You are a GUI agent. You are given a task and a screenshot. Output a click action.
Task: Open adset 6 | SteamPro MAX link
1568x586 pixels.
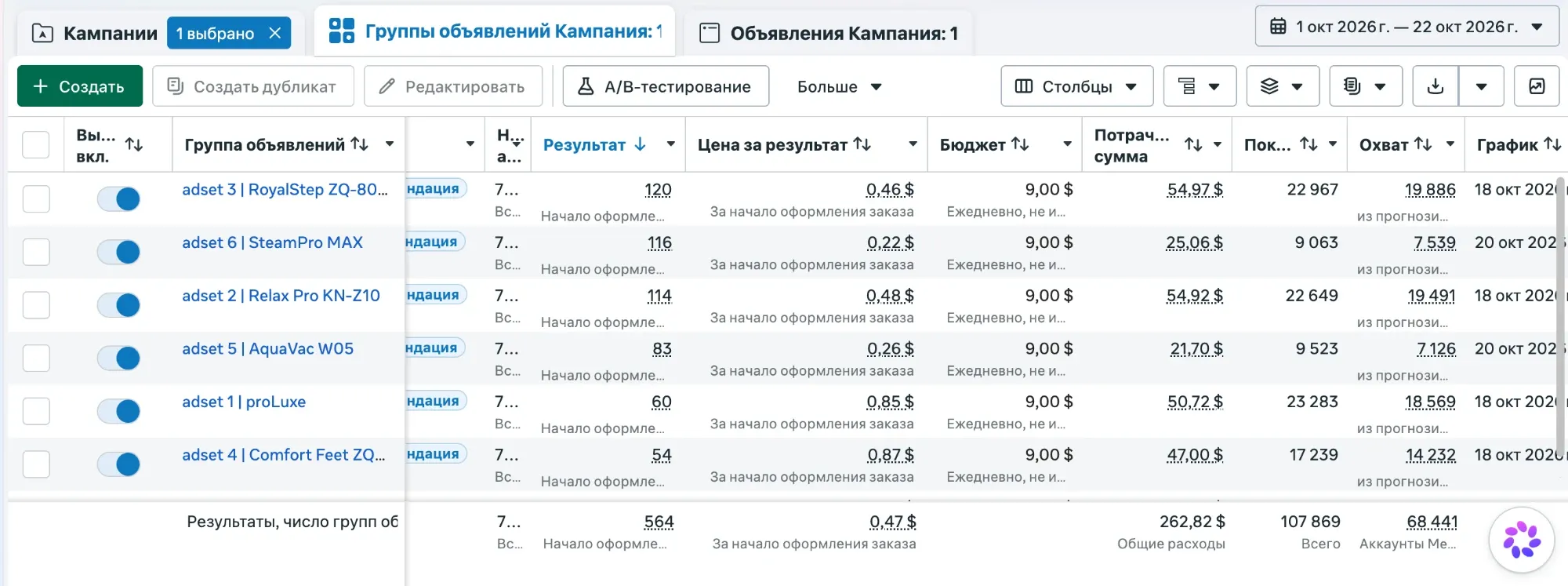[272, 242]
